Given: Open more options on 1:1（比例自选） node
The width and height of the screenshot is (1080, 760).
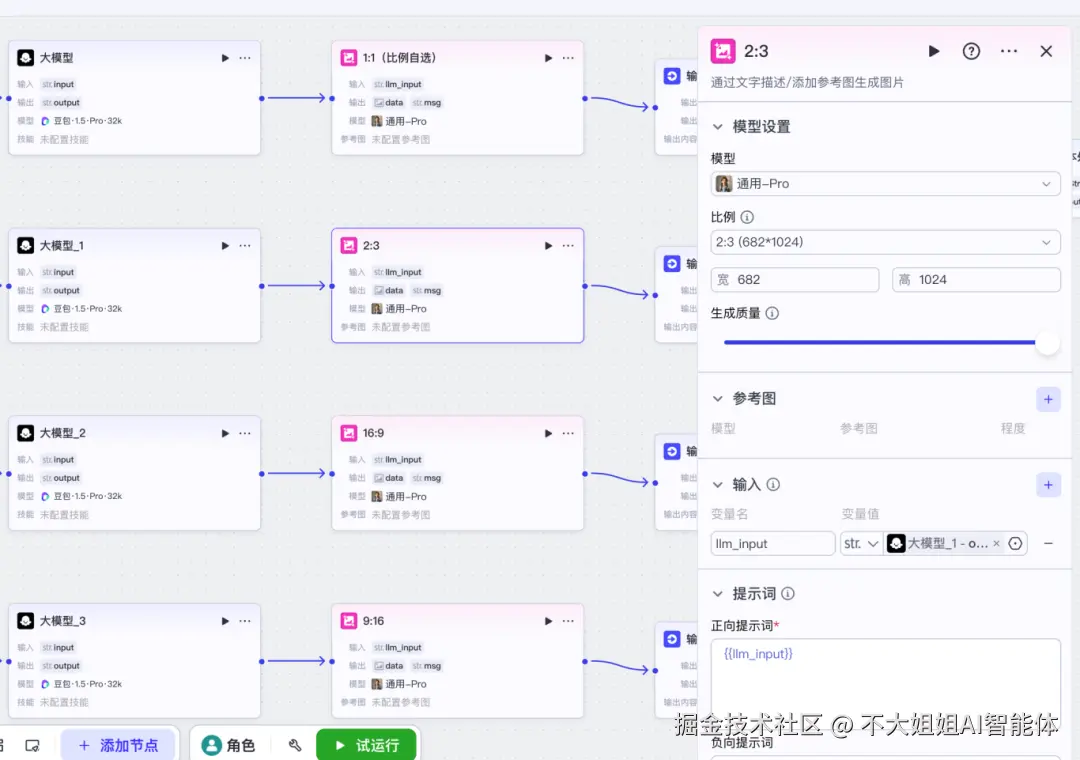Looking at the screenshot, I should 568,58.
